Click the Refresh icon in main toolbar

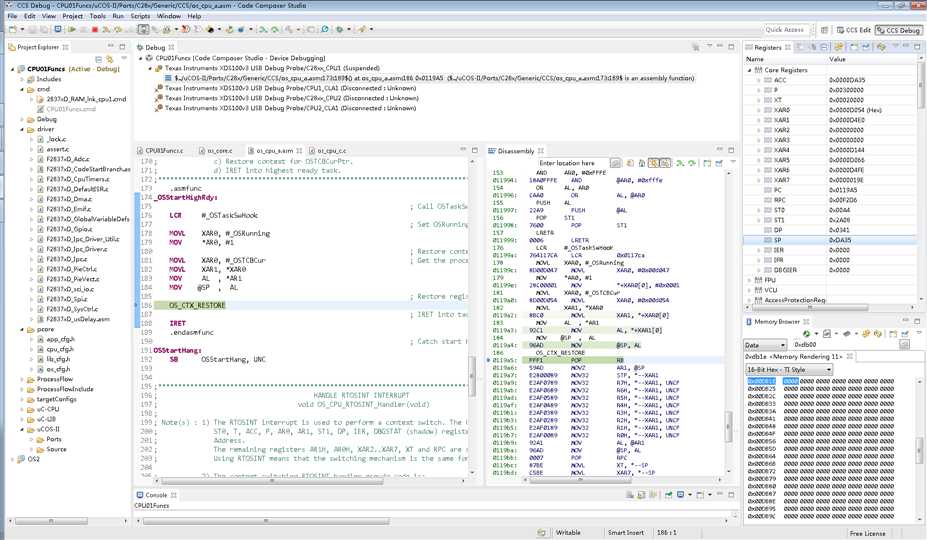pyautogui.click(x=325, y=29)
